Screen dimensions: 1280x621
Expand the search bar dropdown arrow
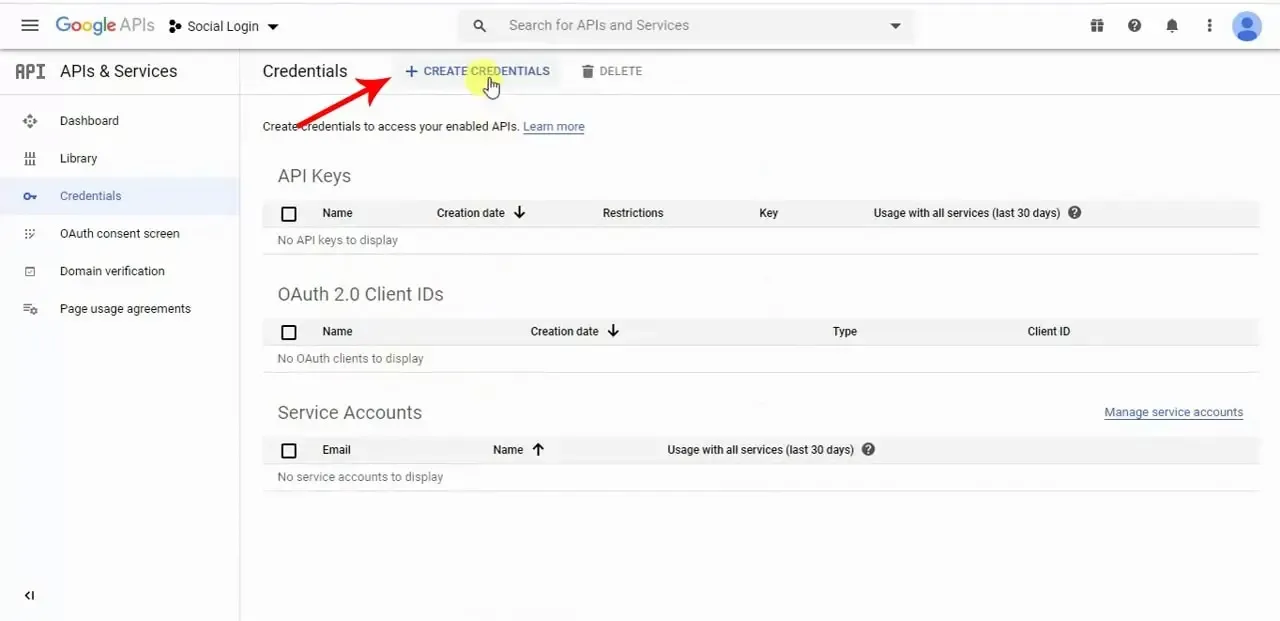[896, 26]
